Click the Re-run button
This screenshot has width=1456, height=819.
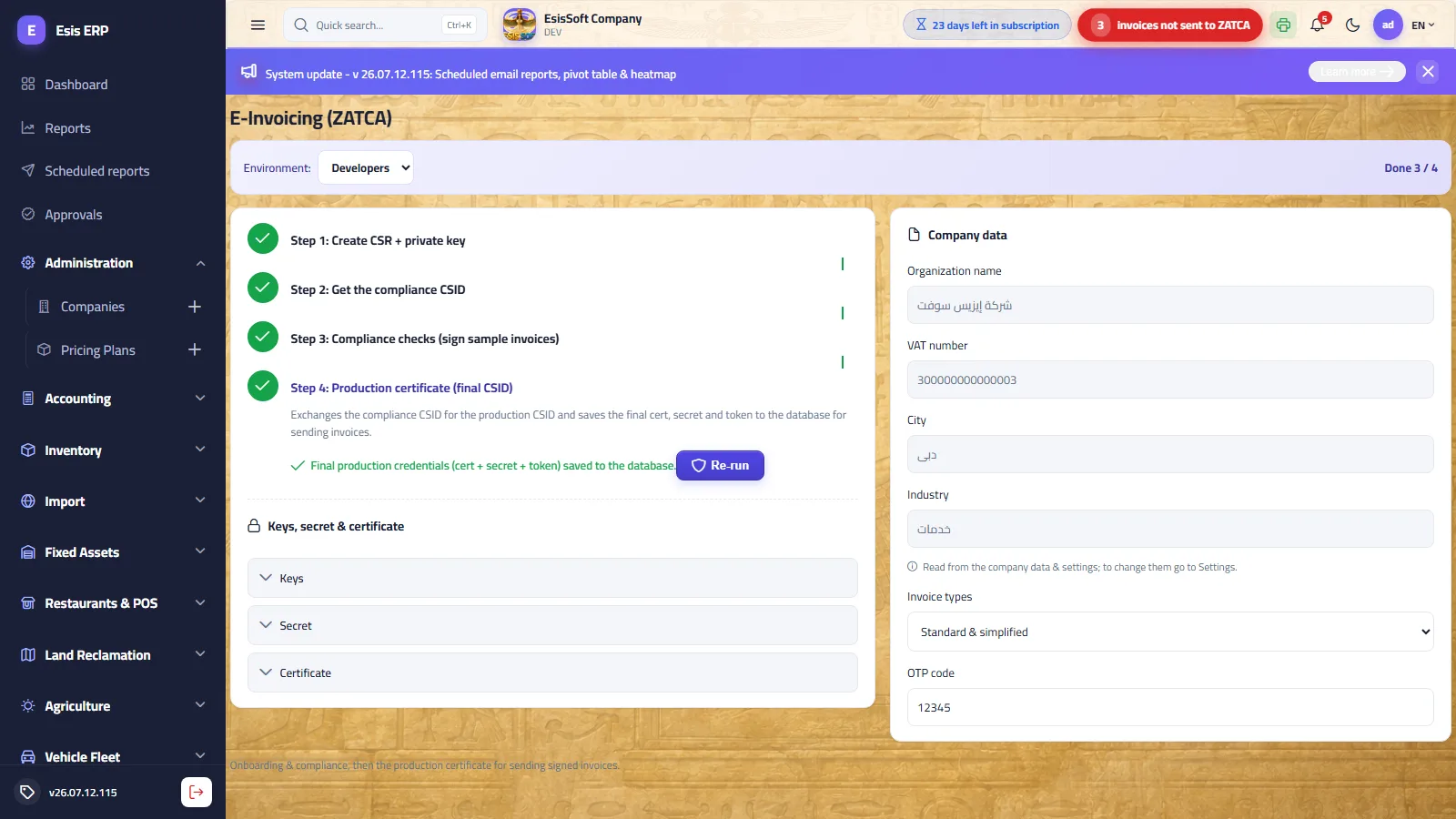[720, 465]
